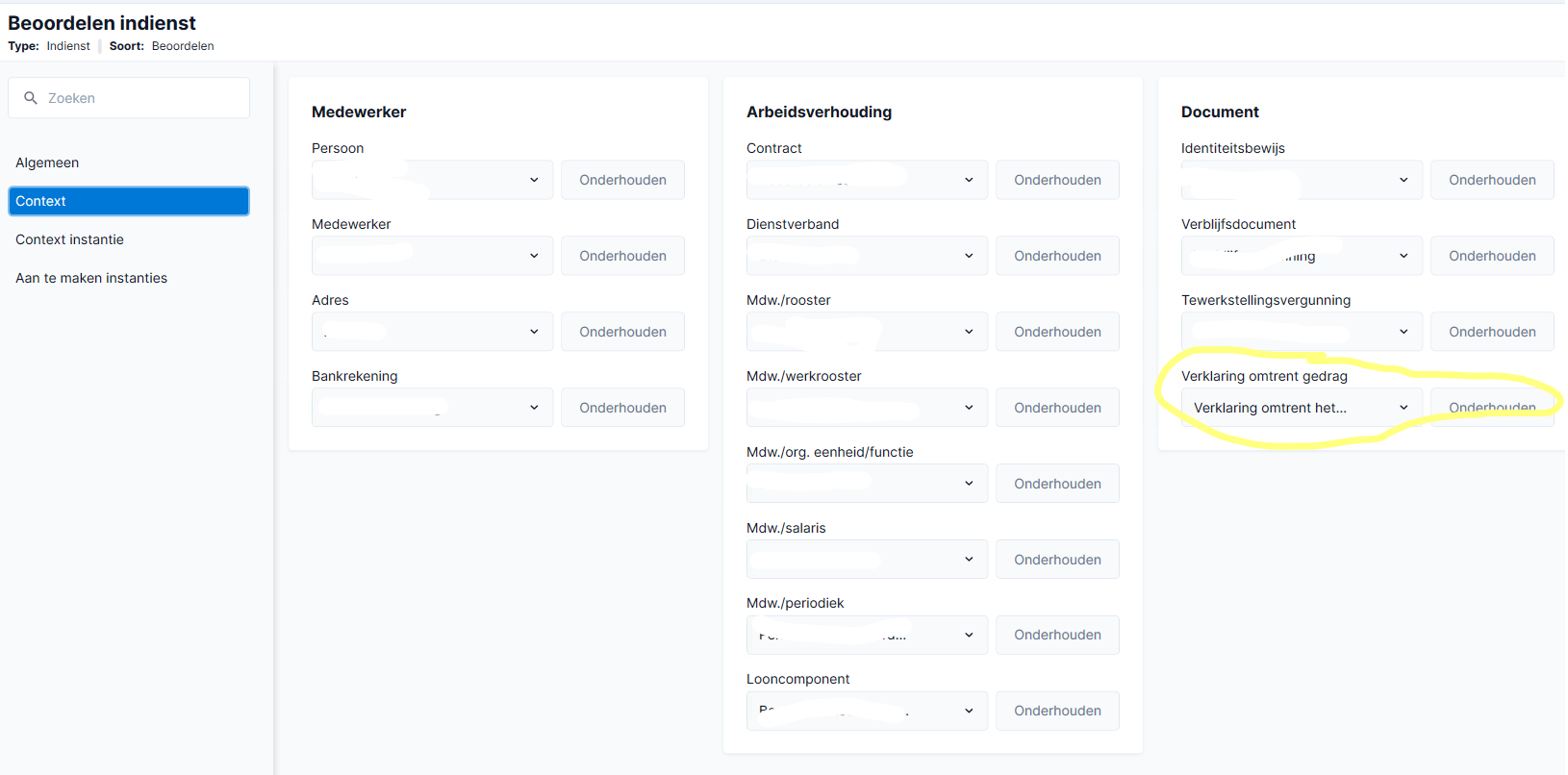Click Onderhouden beside Mdw./werkrooster

[1057, 408]
